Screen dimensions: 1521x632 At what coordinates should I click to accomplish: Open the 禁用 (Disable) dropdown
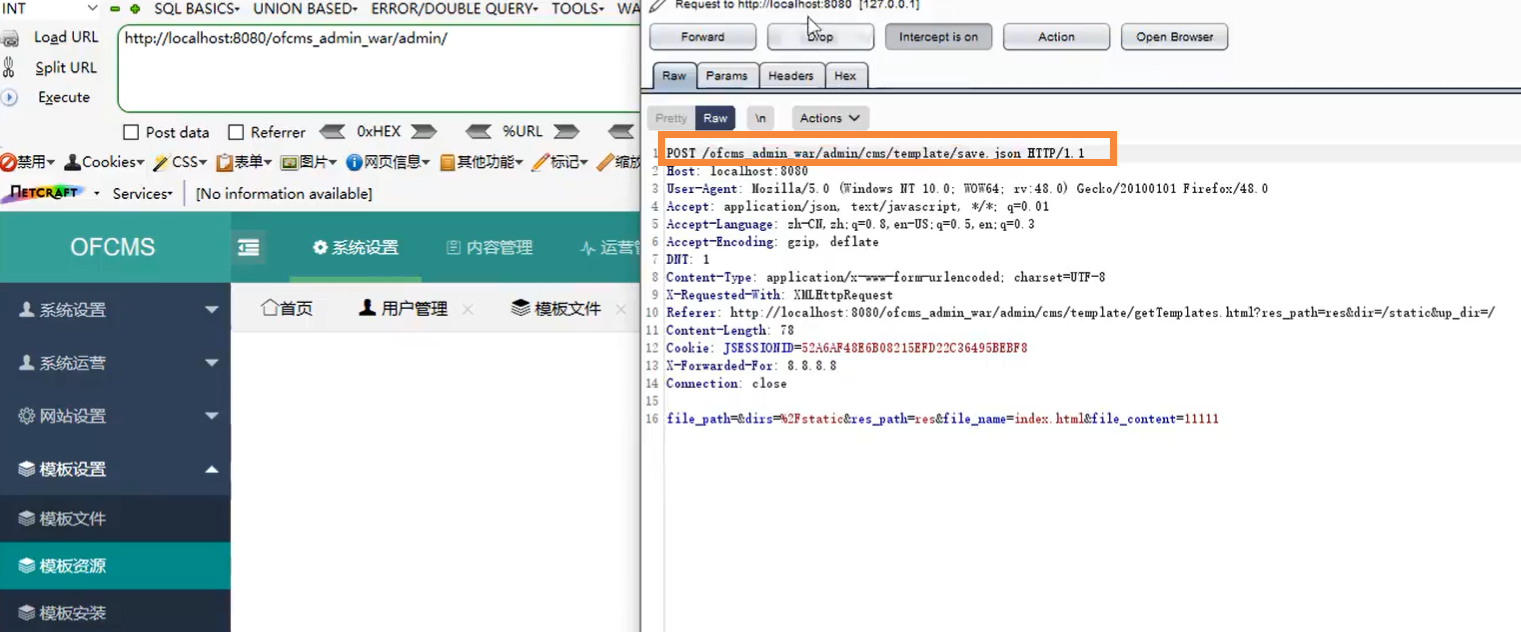coord(29,162)
